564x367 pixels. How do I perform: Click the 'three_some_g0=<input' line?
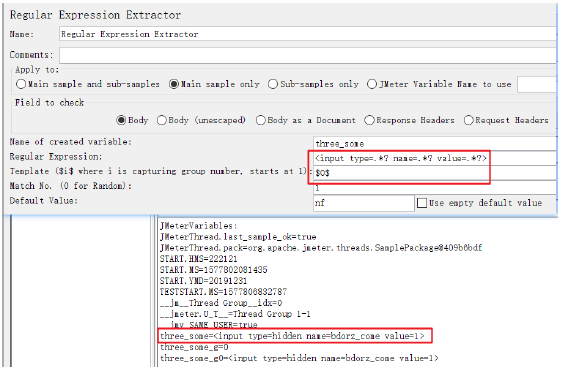click(x=299, y=358)
